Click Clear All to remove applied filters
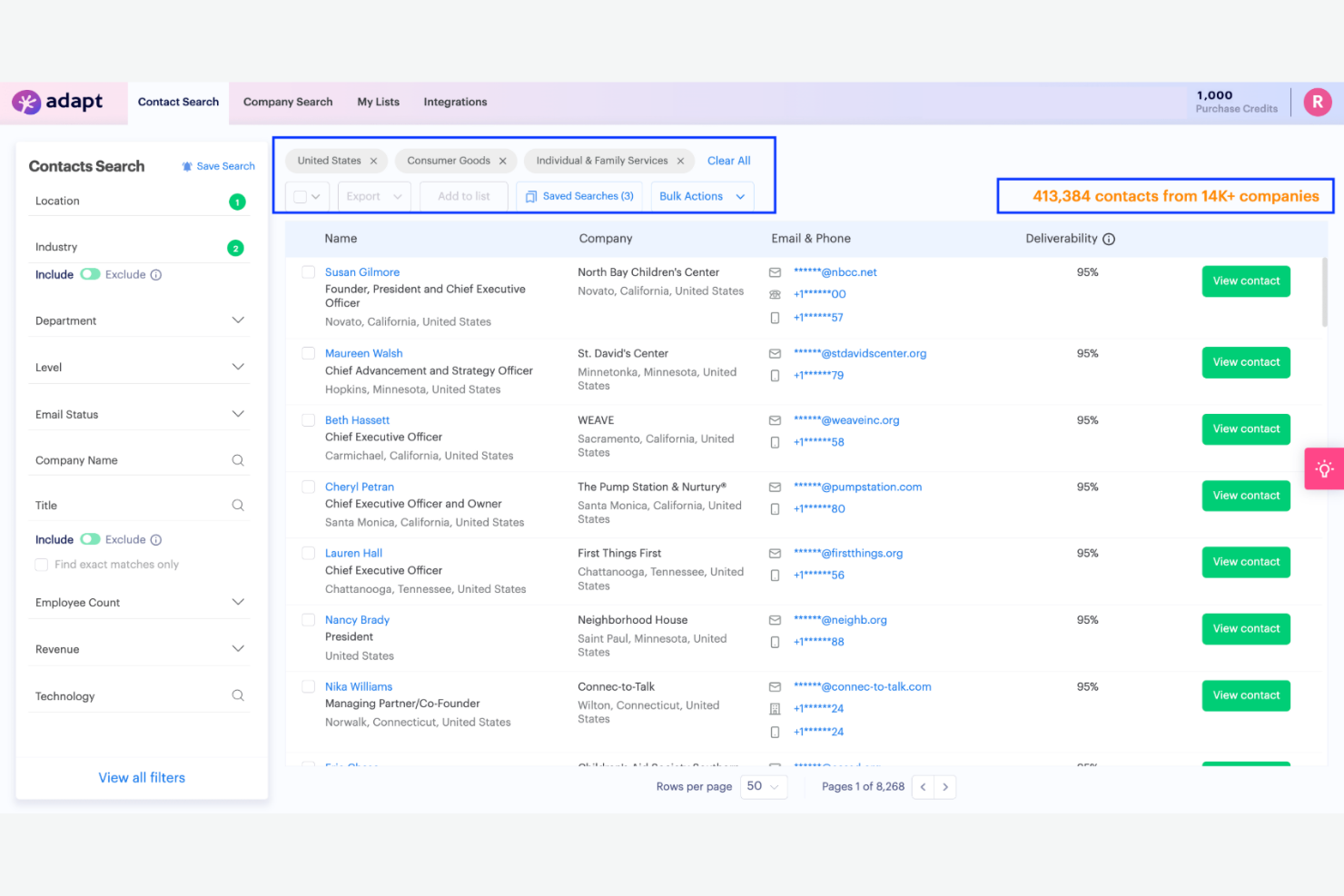This screenshot has width=1344, height=896. pyautogui.click(x=728, y=161)
